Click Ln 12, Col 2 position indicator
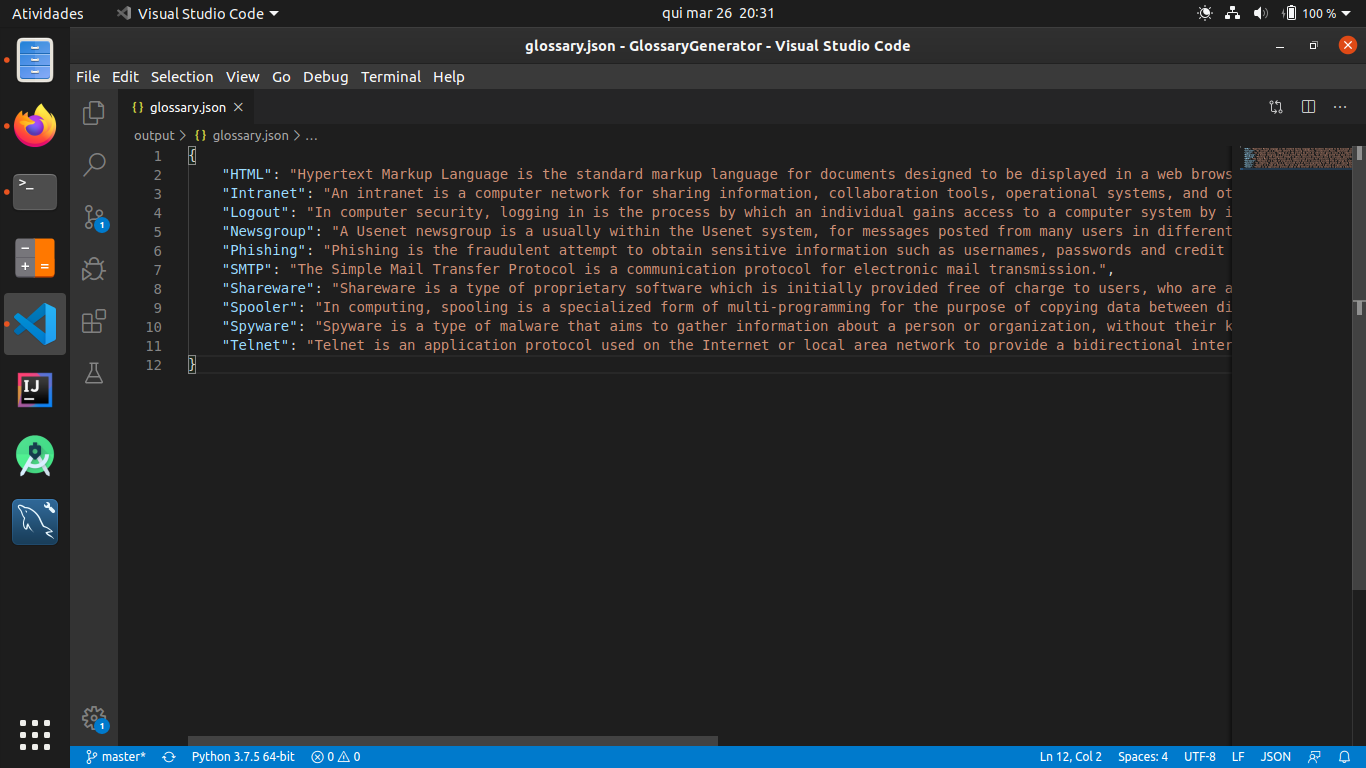The image size is (1366, 768). [x=1070, y=757]
